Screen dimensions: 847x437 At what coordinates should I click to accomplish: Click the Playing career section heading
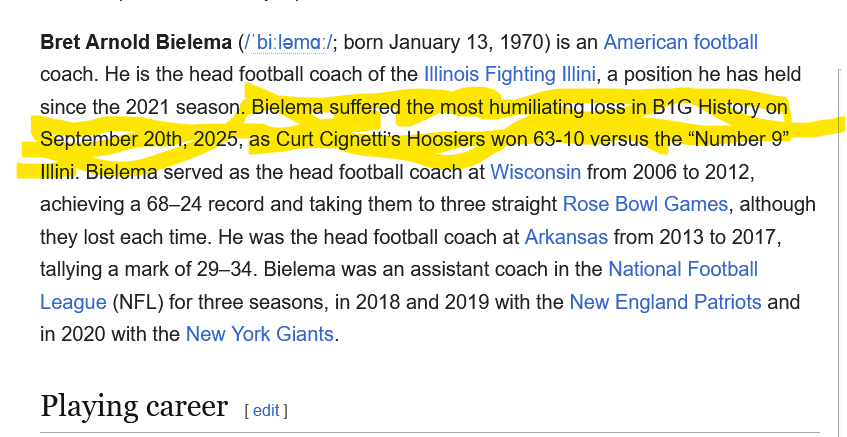pyautogui.click(x=133, y=406)
